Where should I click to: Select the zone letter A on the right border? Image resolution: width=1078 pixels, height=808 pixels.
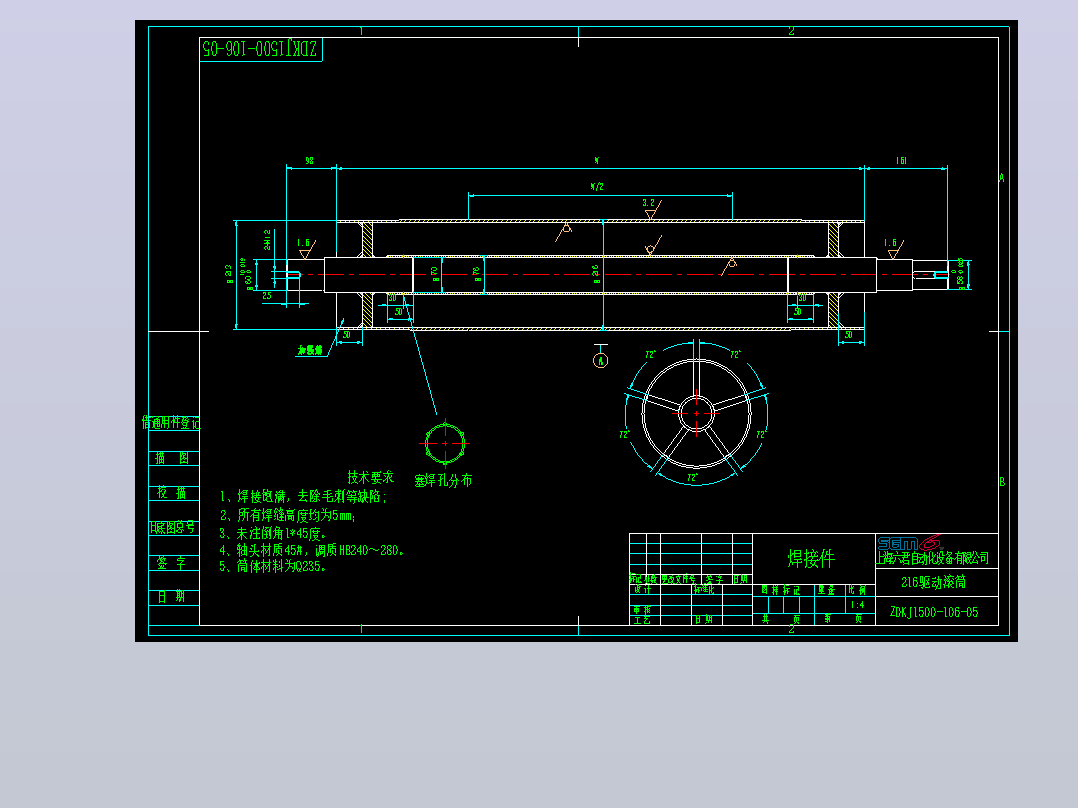pyautogui.click(x=1002, y=177)
